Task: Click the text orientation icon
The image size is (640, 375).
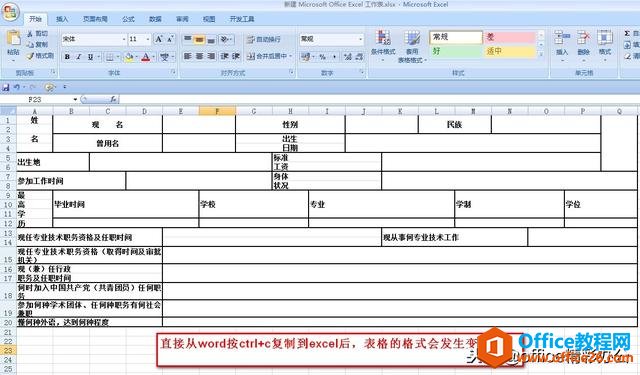Action: click(224, 39)
